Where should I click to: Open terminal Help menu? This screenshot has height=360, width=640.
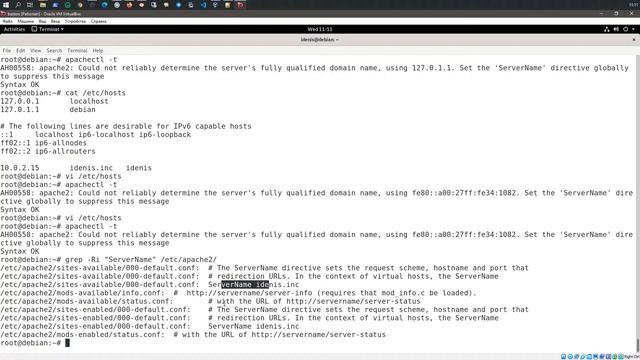click(x=98, y=51)
